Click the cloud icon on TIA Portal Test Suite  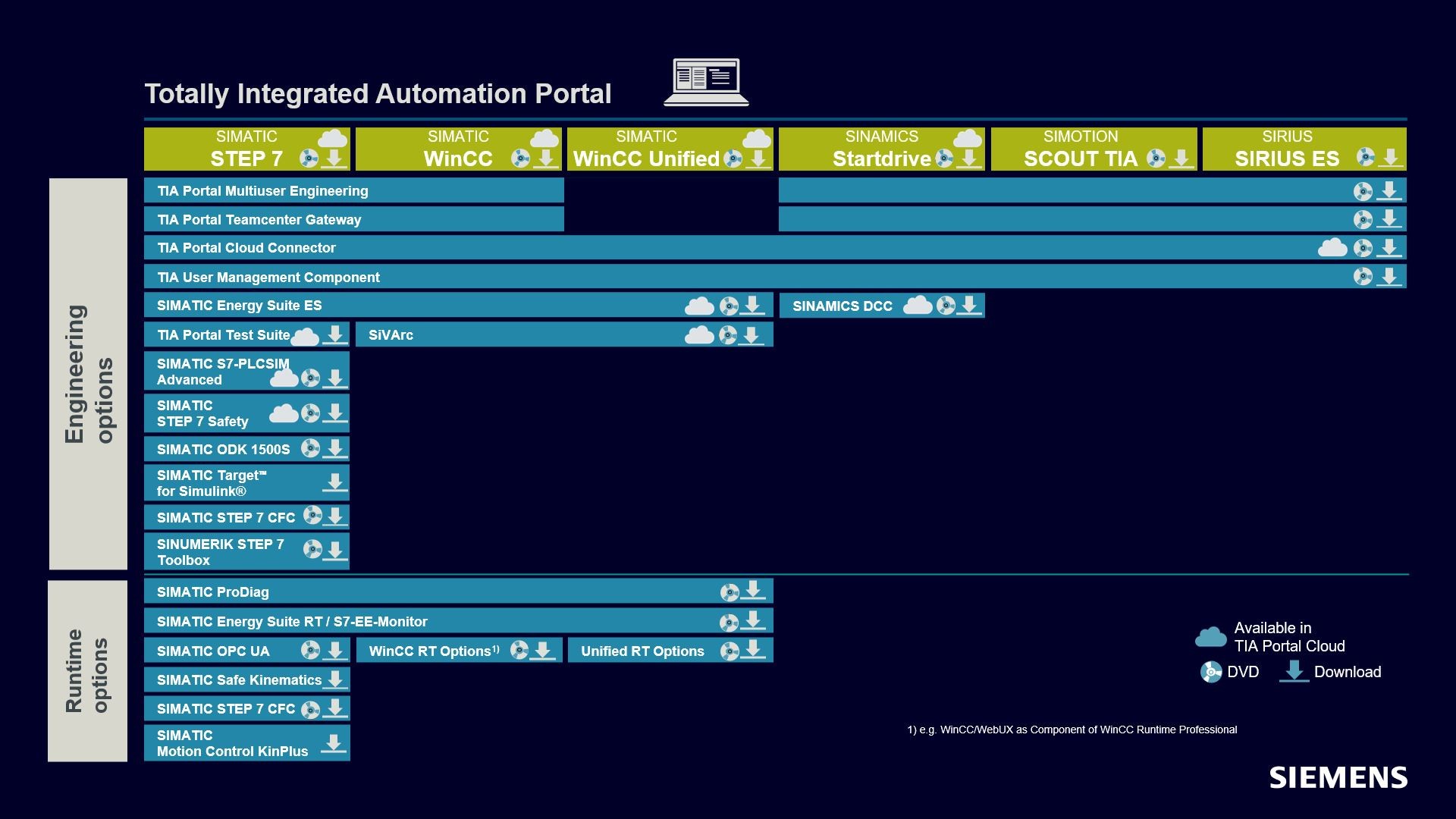click(x=305, y=336)
